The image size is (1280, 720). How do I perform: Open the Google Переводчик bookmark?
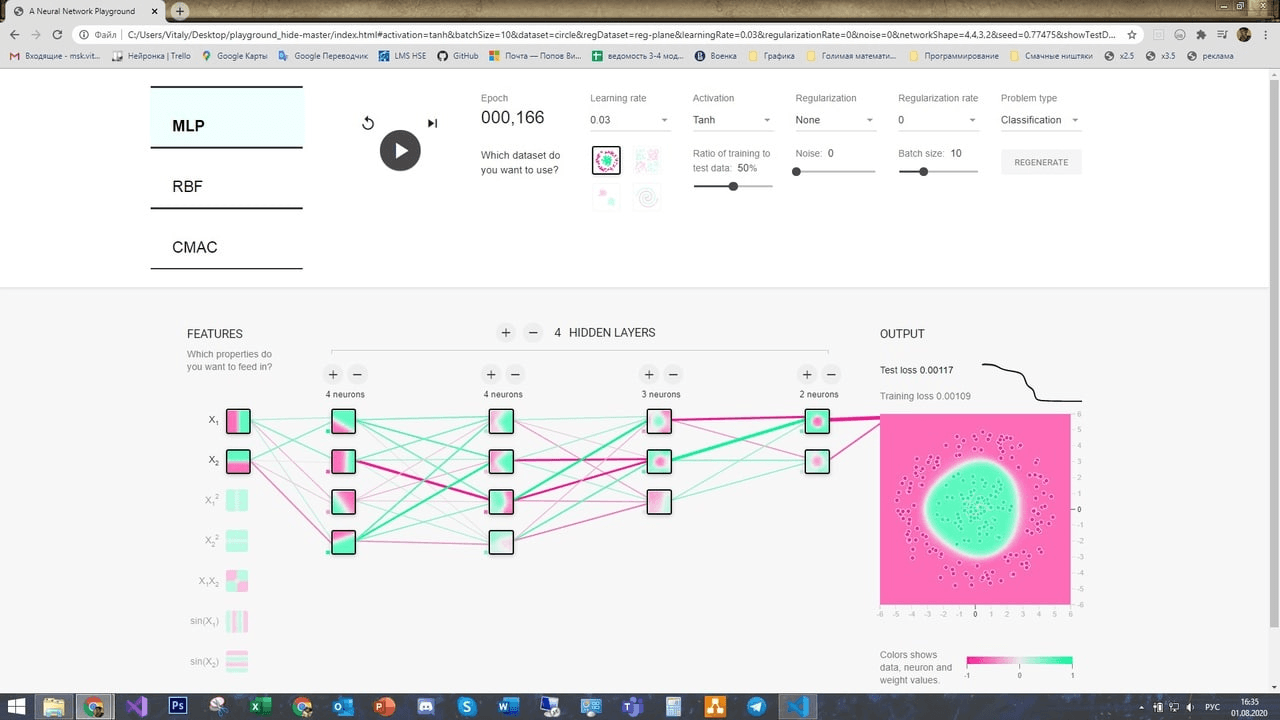(x=323, y=56)
